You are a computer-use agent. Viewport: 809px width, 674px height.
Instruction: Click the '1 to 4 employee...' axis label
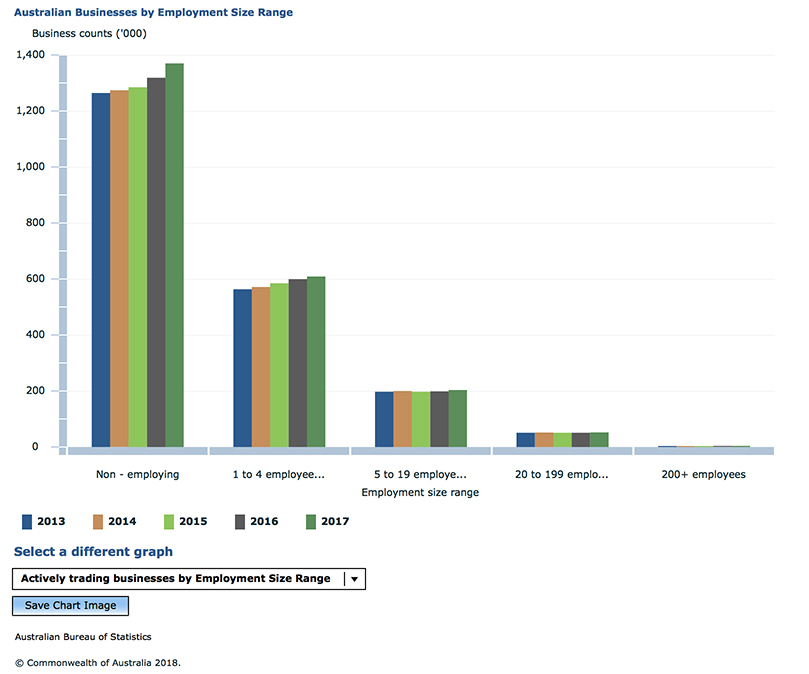(x=279, y=475)
